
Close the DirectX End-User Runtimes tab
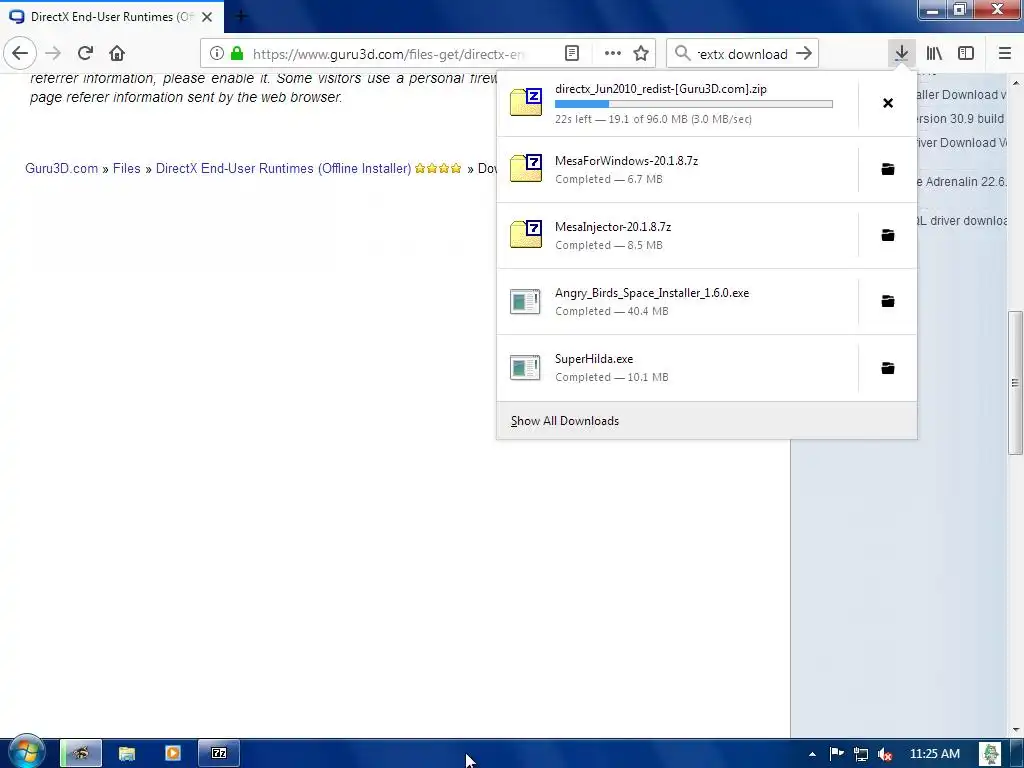(207, 17)
